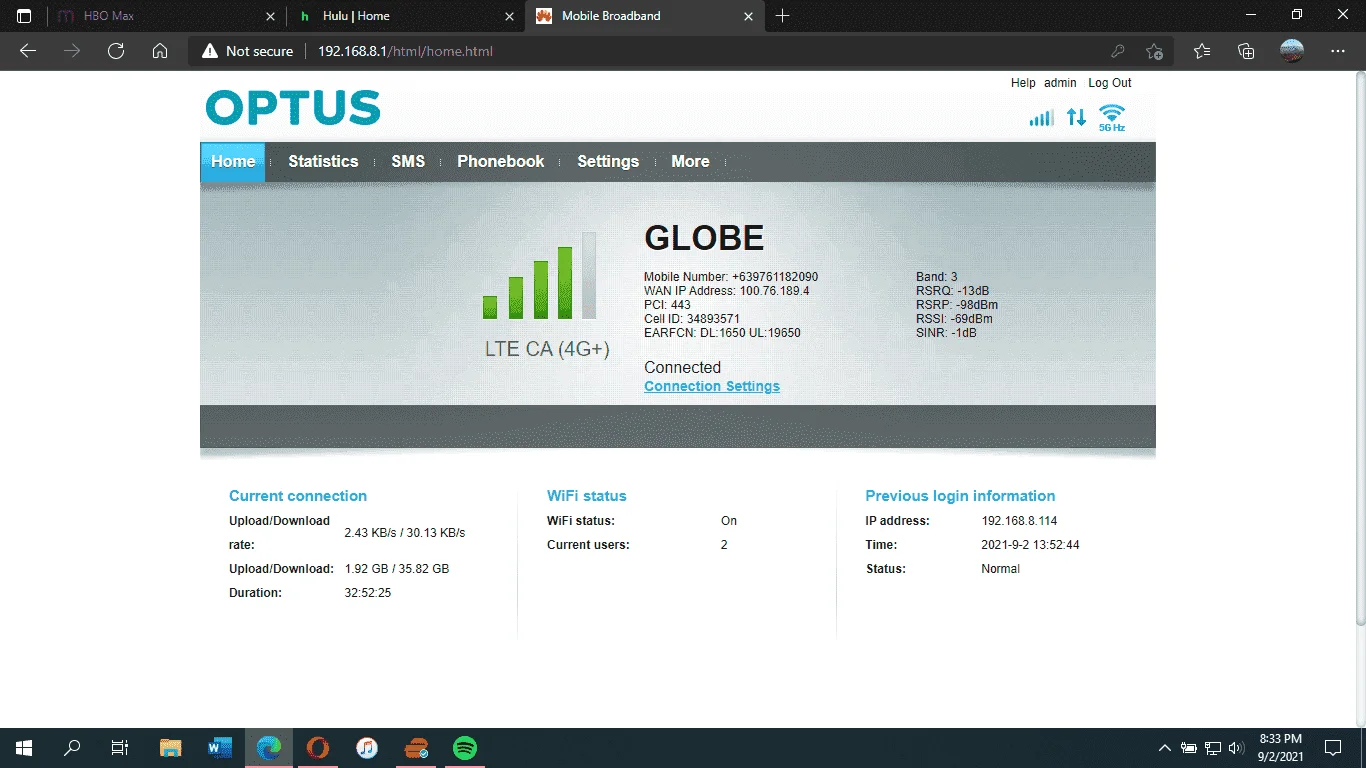Open the Home menu item

[x=233, y=162]
